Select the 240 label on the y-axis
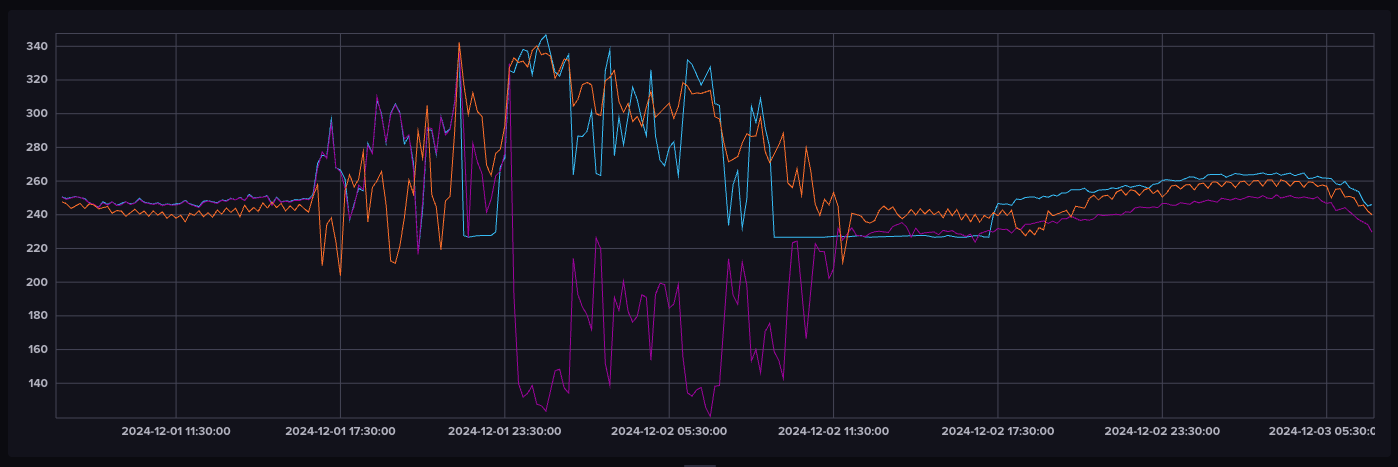Screen dimensions: 1398x467 [38, 215]
